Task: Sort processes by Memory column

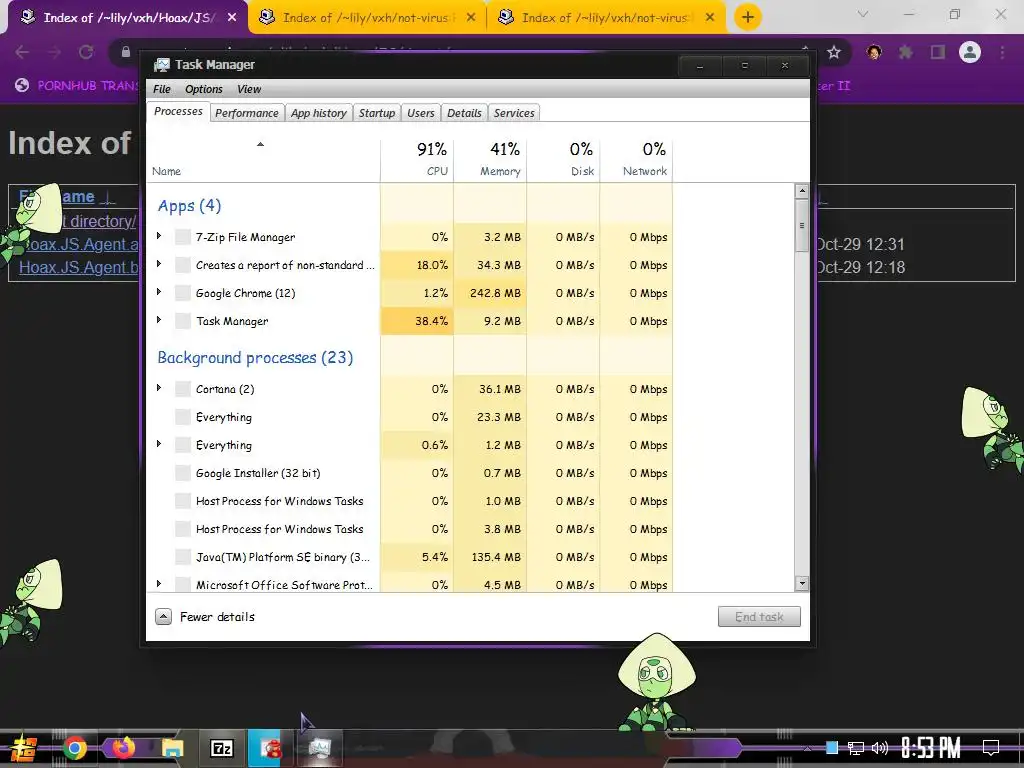Action: (x=490, y=159)
